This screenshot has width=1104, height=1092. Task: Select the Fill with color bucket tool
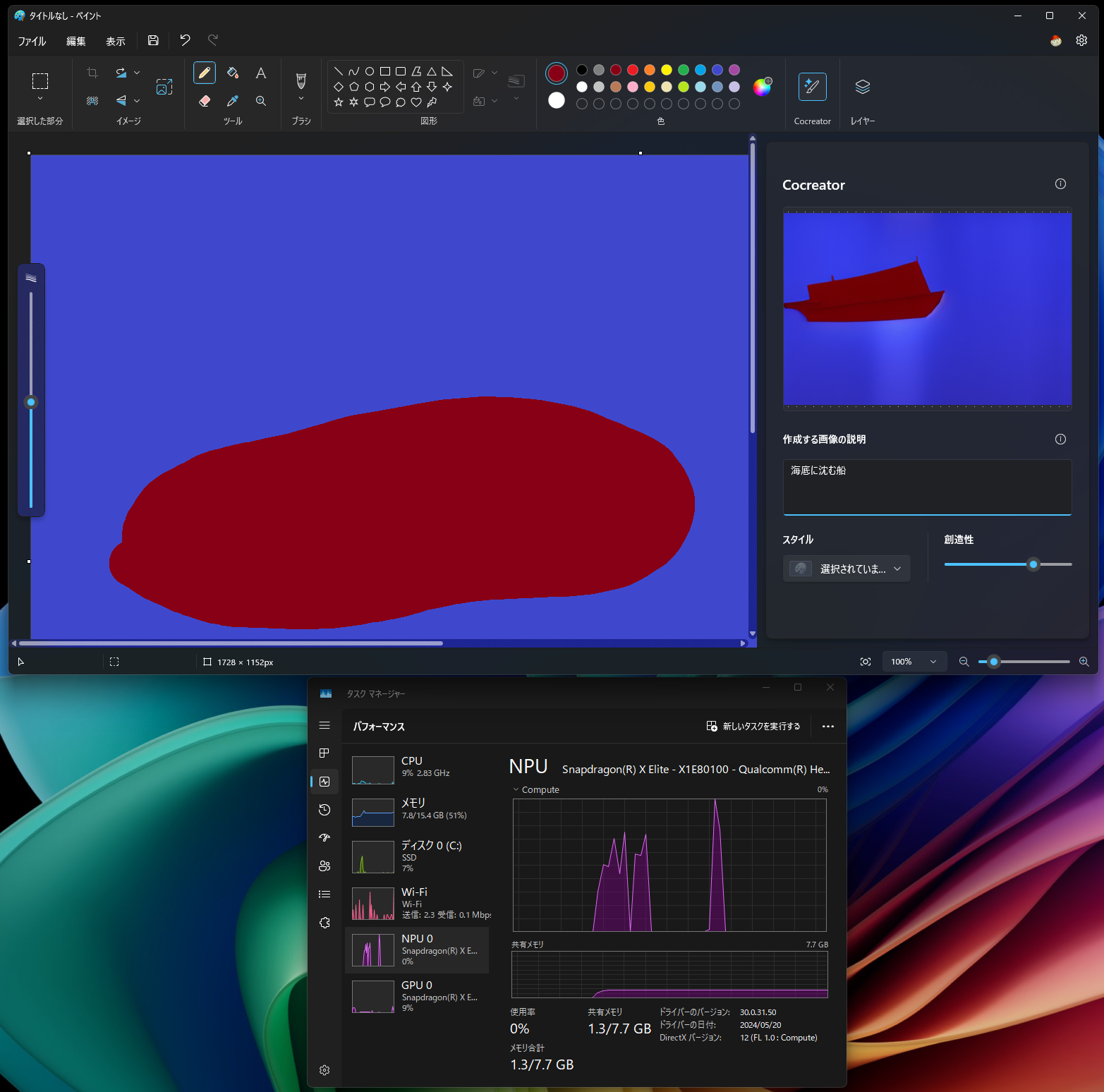(233, 73)
